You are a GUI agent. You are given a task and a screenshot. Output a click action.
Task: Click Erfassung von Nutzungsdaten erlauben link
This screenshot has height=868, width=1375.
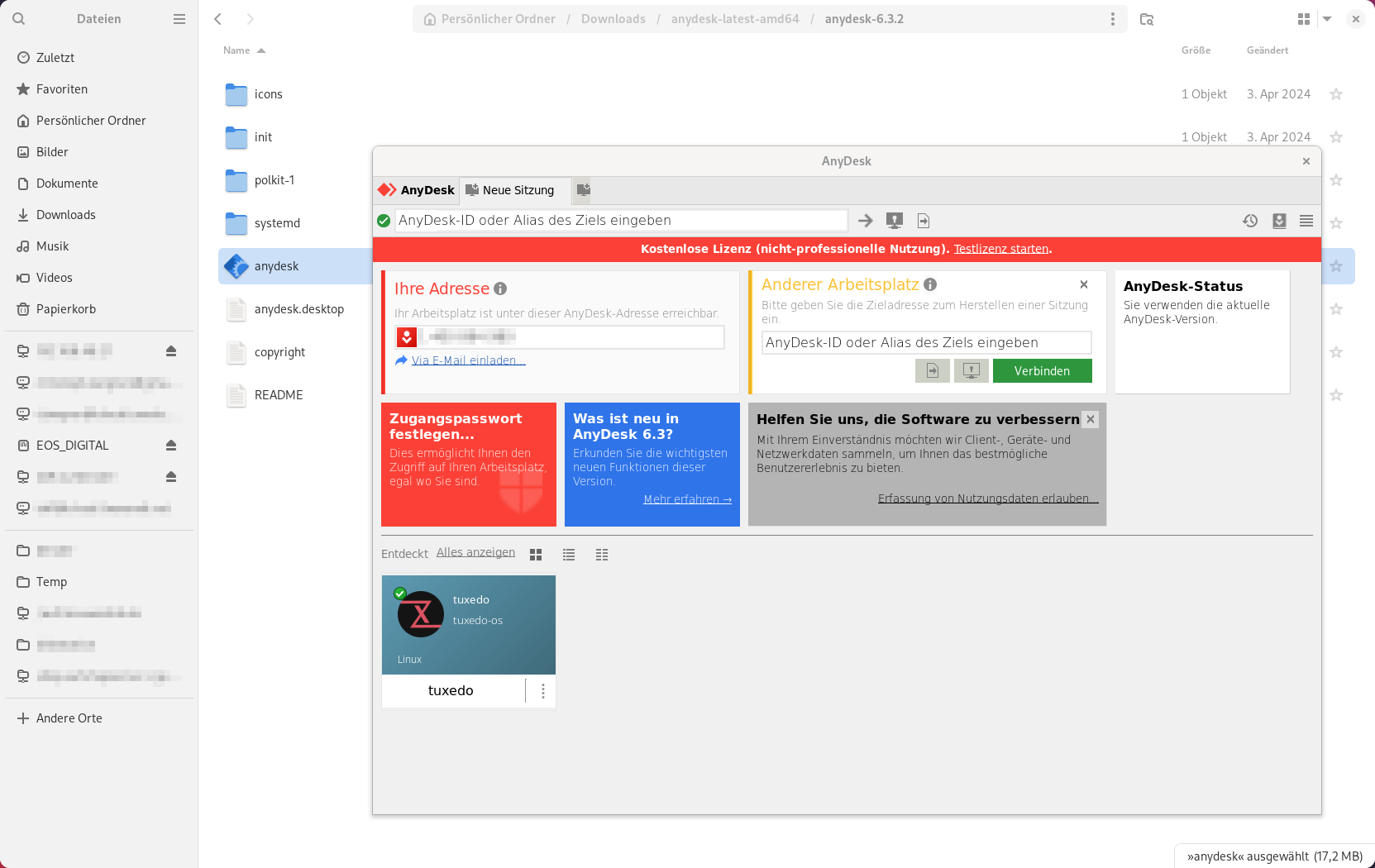click(x=988, y=498)
